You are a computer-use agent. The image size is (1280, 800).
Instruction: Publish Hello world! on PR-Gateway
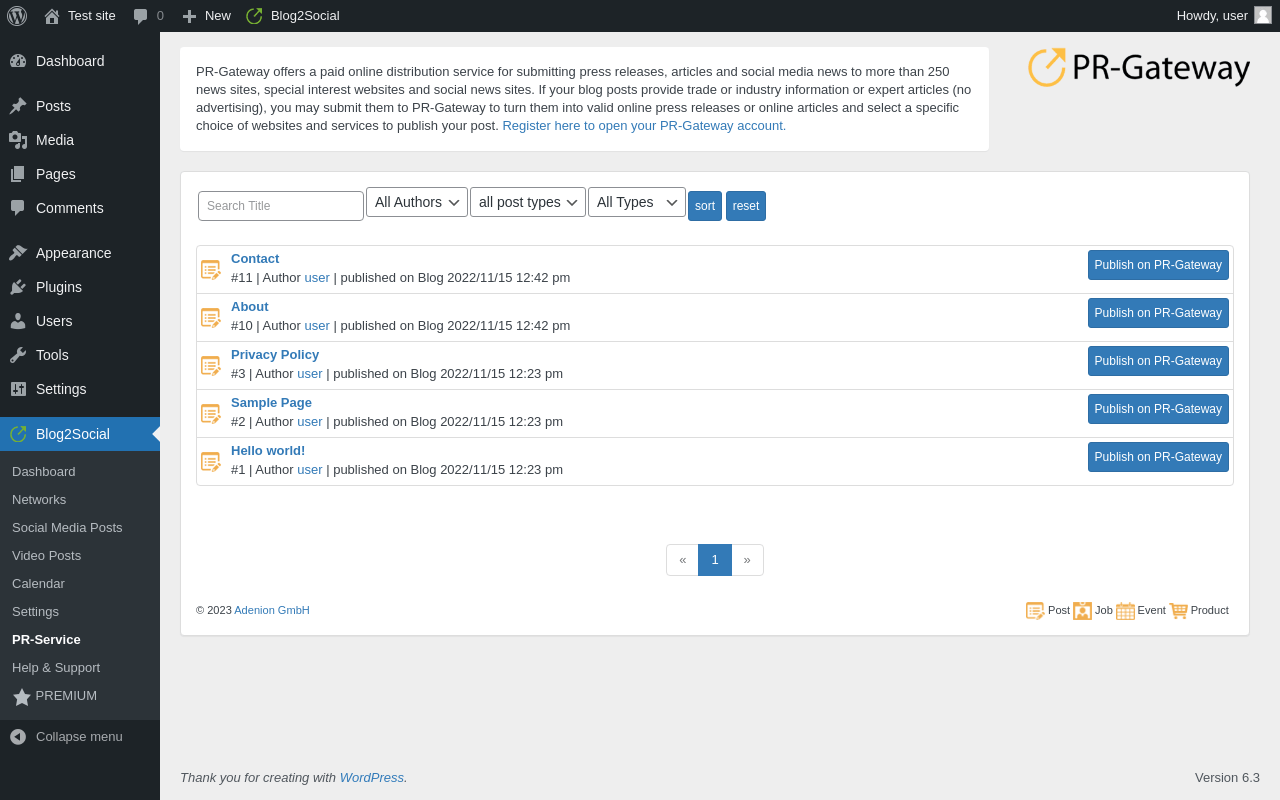[1158, 457]
